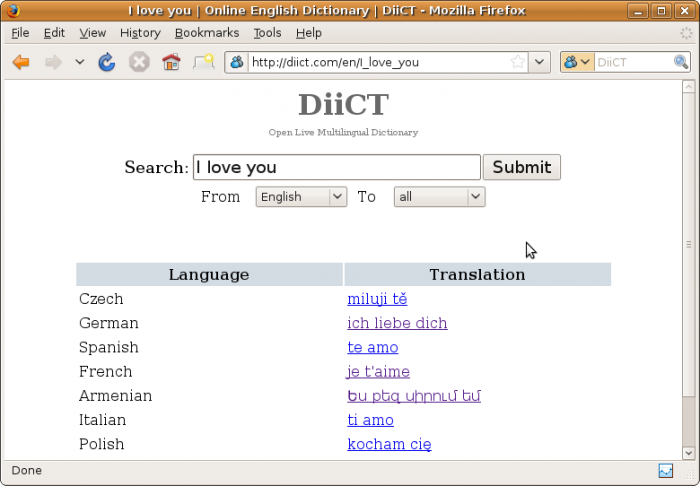Screen dimensions: 700x486
Task: Click the Firefox icon in title bar
Action: pos(13,10)
